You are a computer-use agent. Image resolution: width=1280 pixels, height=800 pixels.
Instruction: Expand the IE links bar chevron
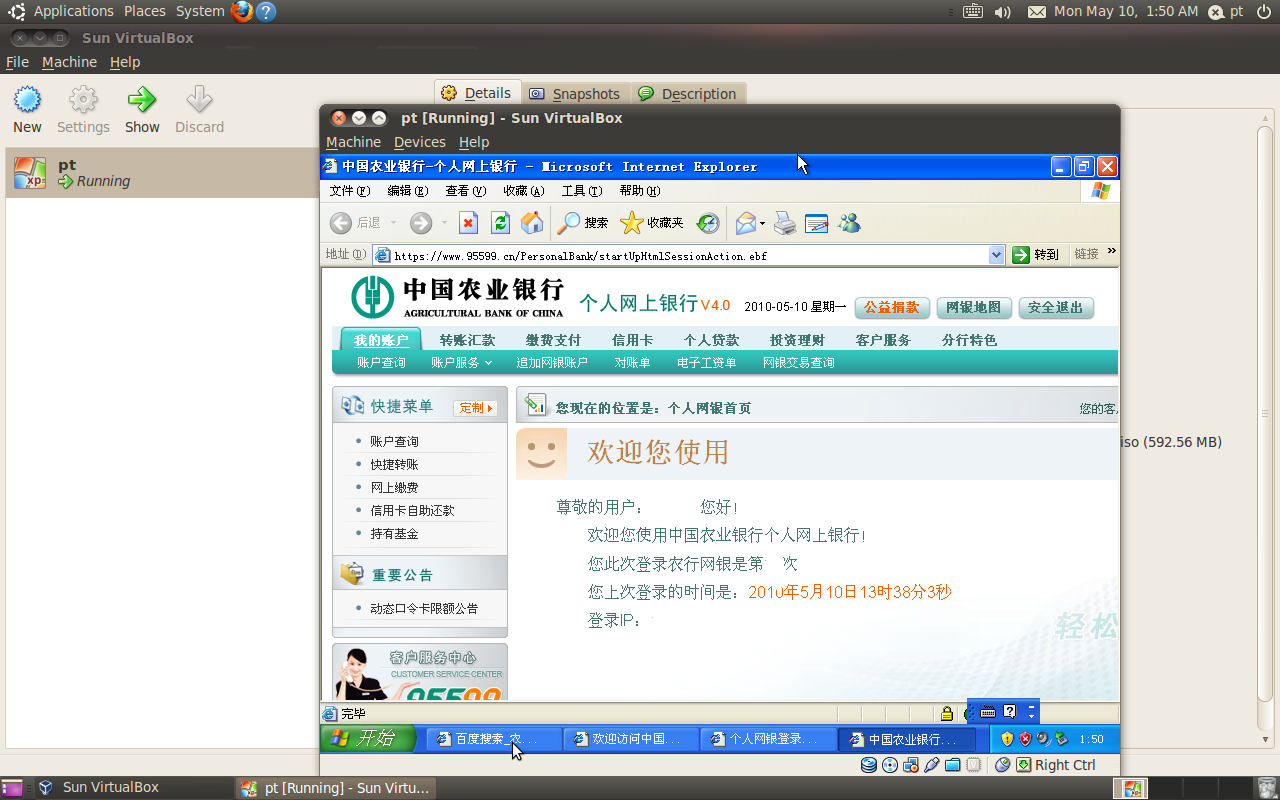click(x=1111, y=252)
